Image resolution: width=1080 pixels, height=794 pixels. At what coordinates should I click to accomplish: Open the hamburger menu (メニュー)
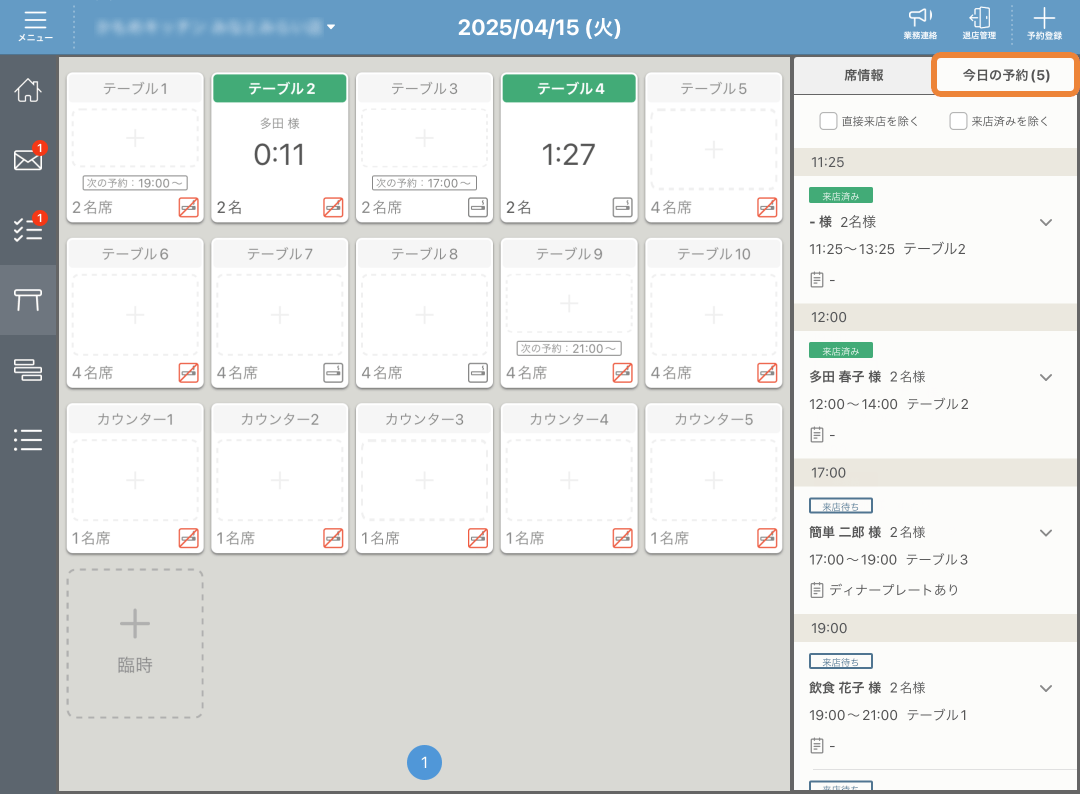35,26
